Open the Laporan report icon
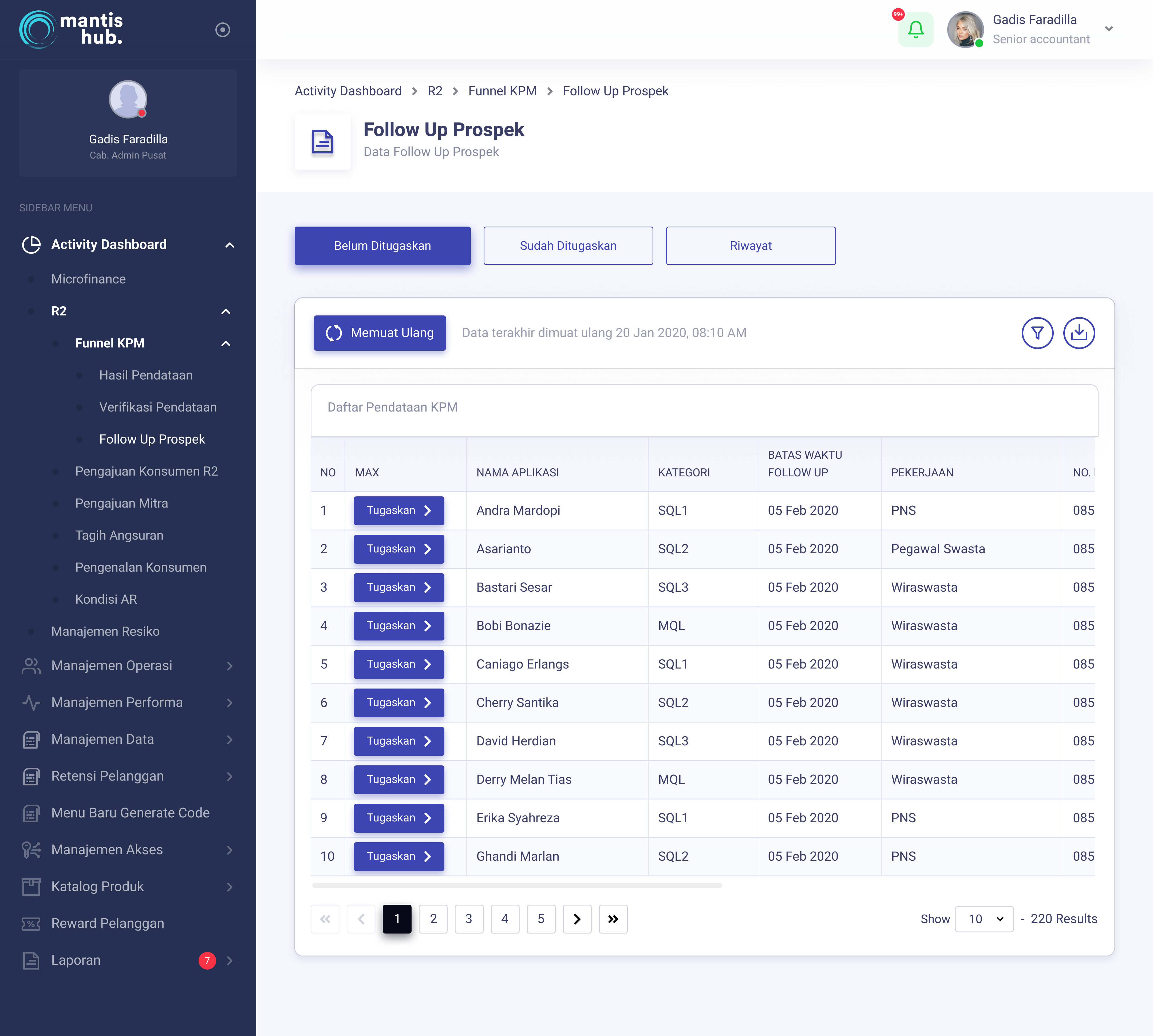 pyautogui.click(x=31, y=960)
